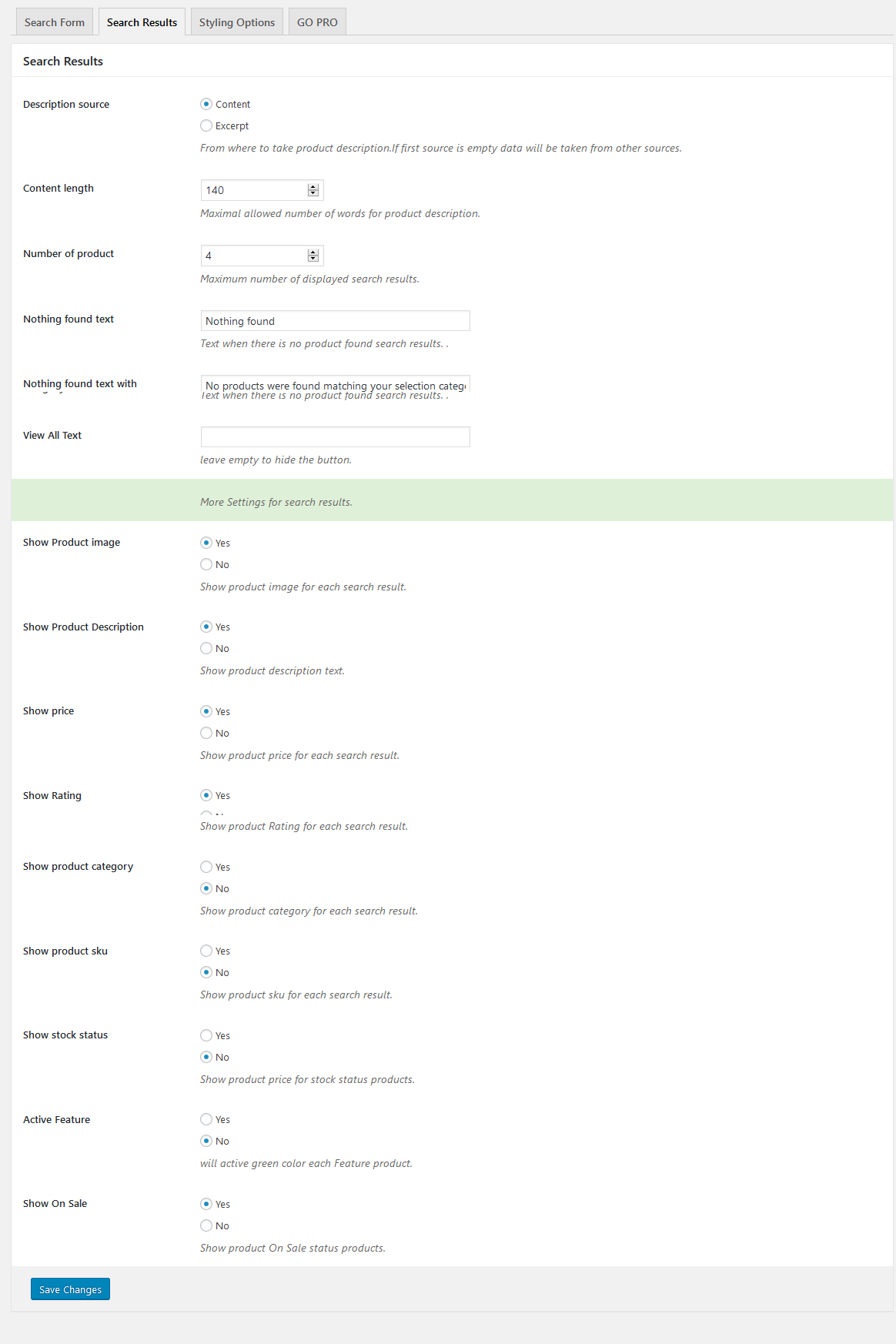Click the Nothing found text field
The image size is (896, 1344).
pos(335,321)
